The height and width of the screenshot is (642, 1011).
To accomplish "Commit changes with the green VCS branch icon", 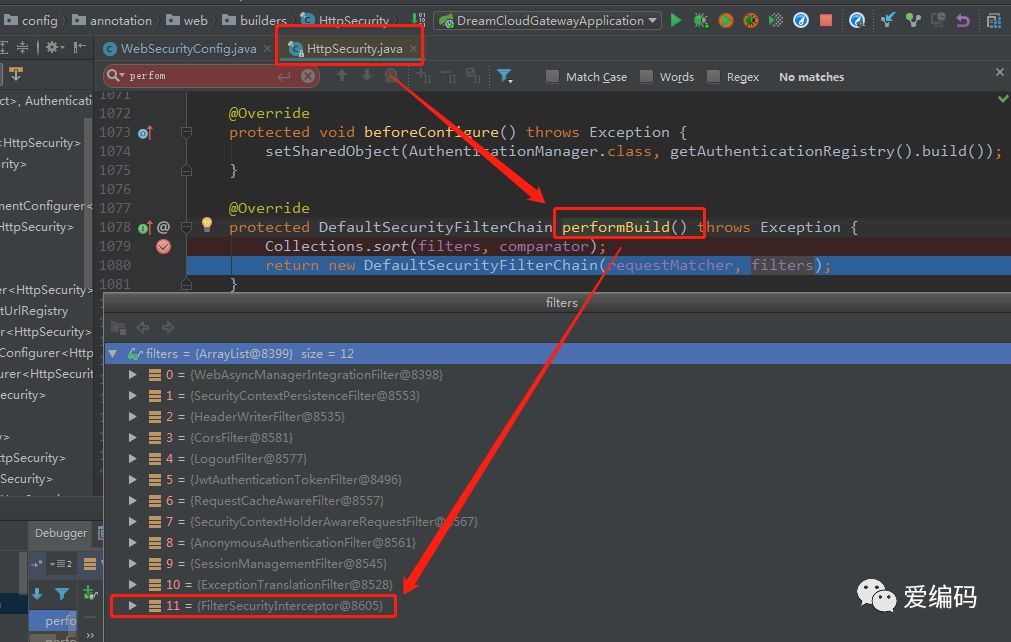I will [x=913, y=21].
